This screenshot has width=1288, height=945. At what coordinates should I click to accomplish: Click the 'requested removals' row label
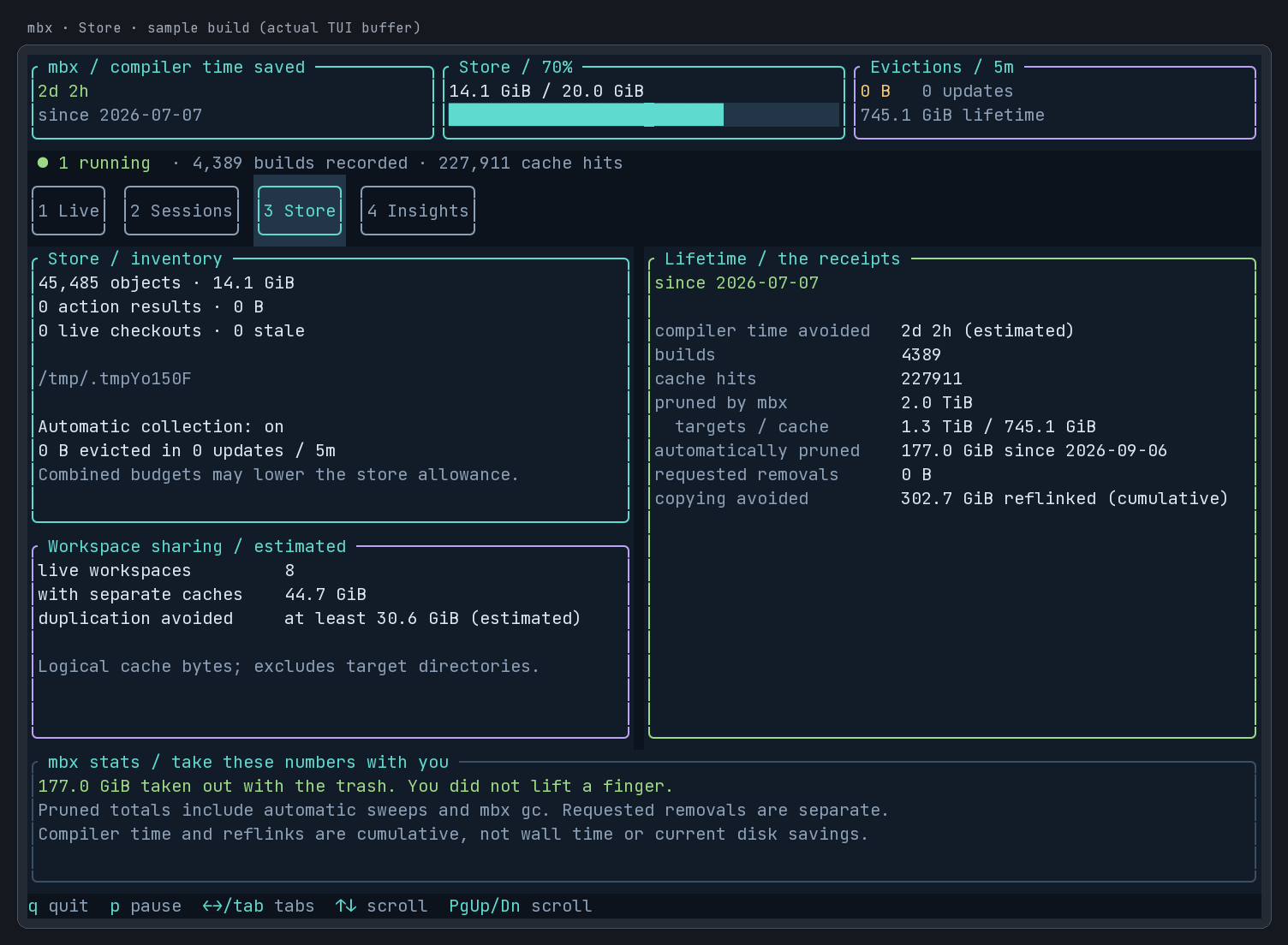(x=747, y=474)
